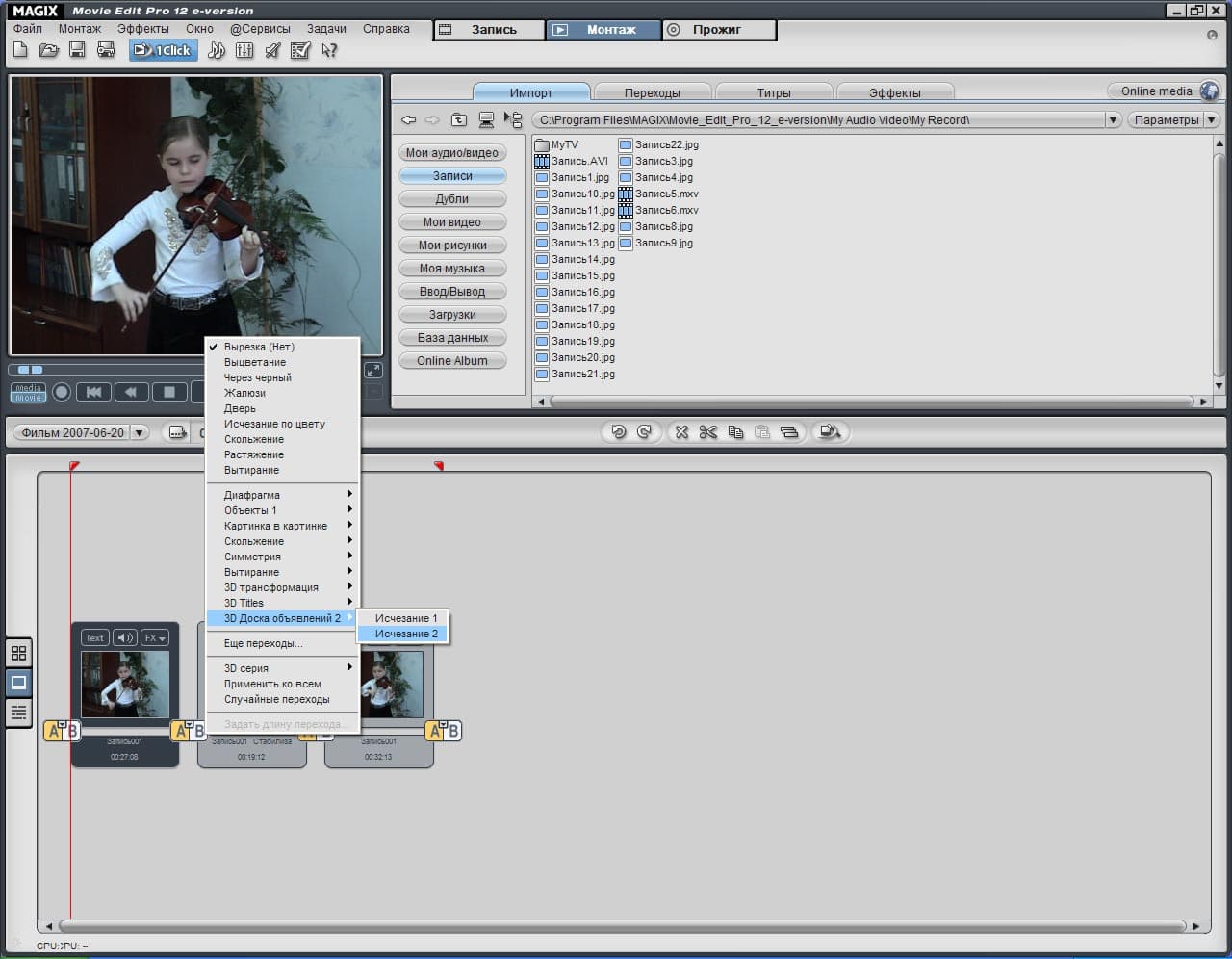The height and width of the screenshot is (959, 1232).
Task: Select the Запись5.mxv file
Action: (666, 194)
